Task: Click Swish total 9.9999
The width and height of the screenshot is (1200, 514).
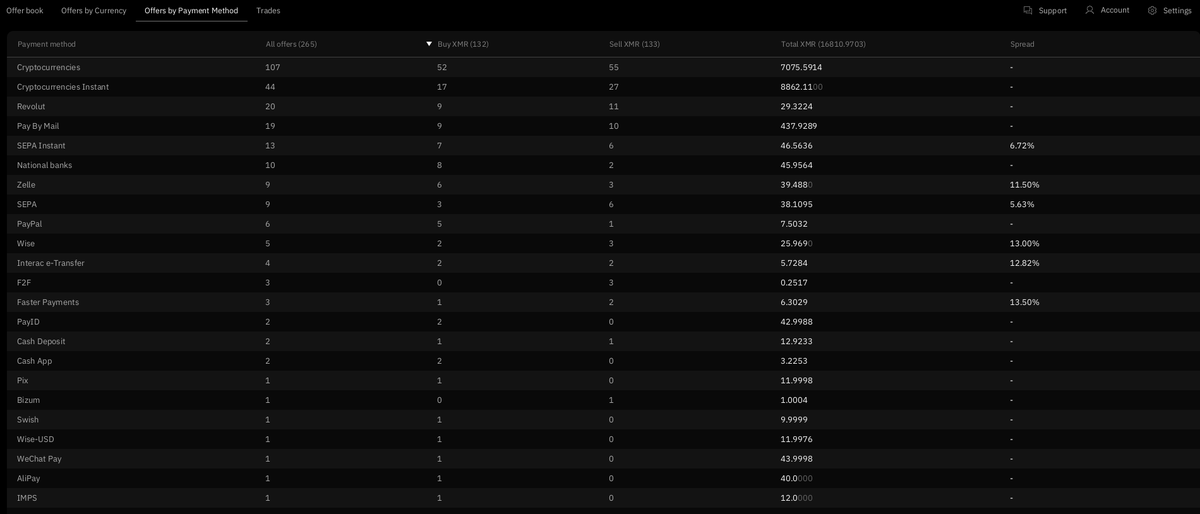Action: click(794, 419)
